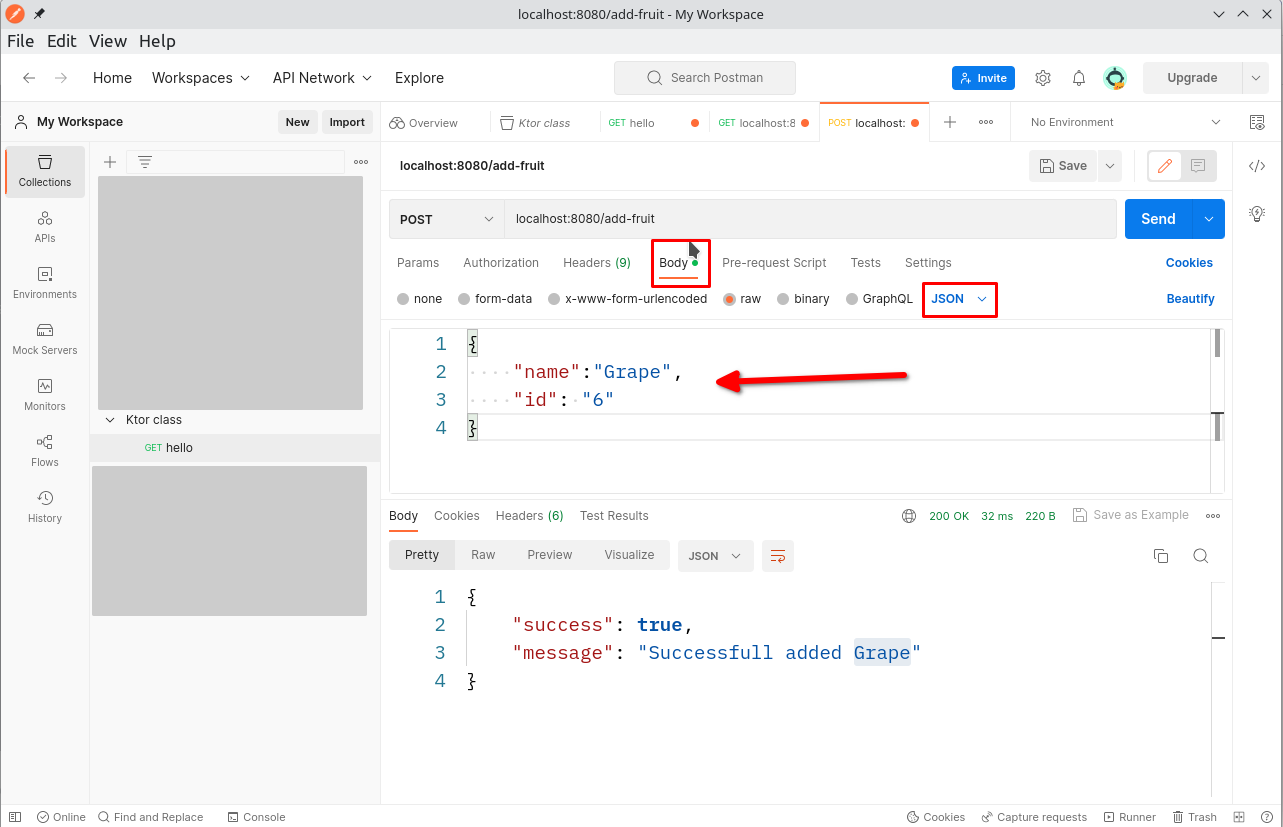Click the request URL input field
Image resolution: width=1283 pixels, height=827 pixels.
810,219
